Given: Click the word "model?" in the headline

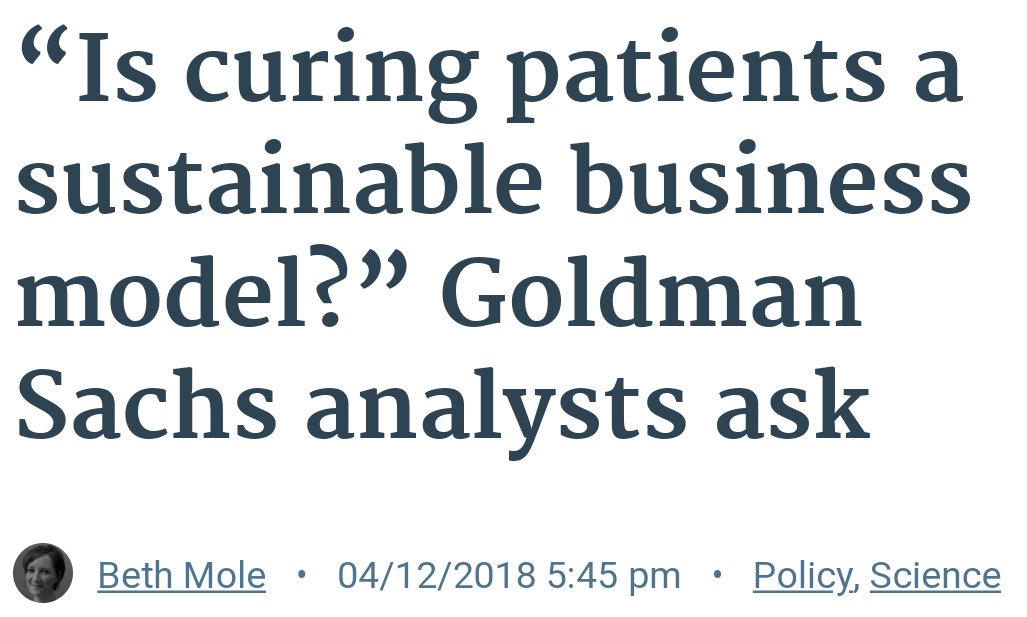Looking at the screenshot, I should point(179,290).
